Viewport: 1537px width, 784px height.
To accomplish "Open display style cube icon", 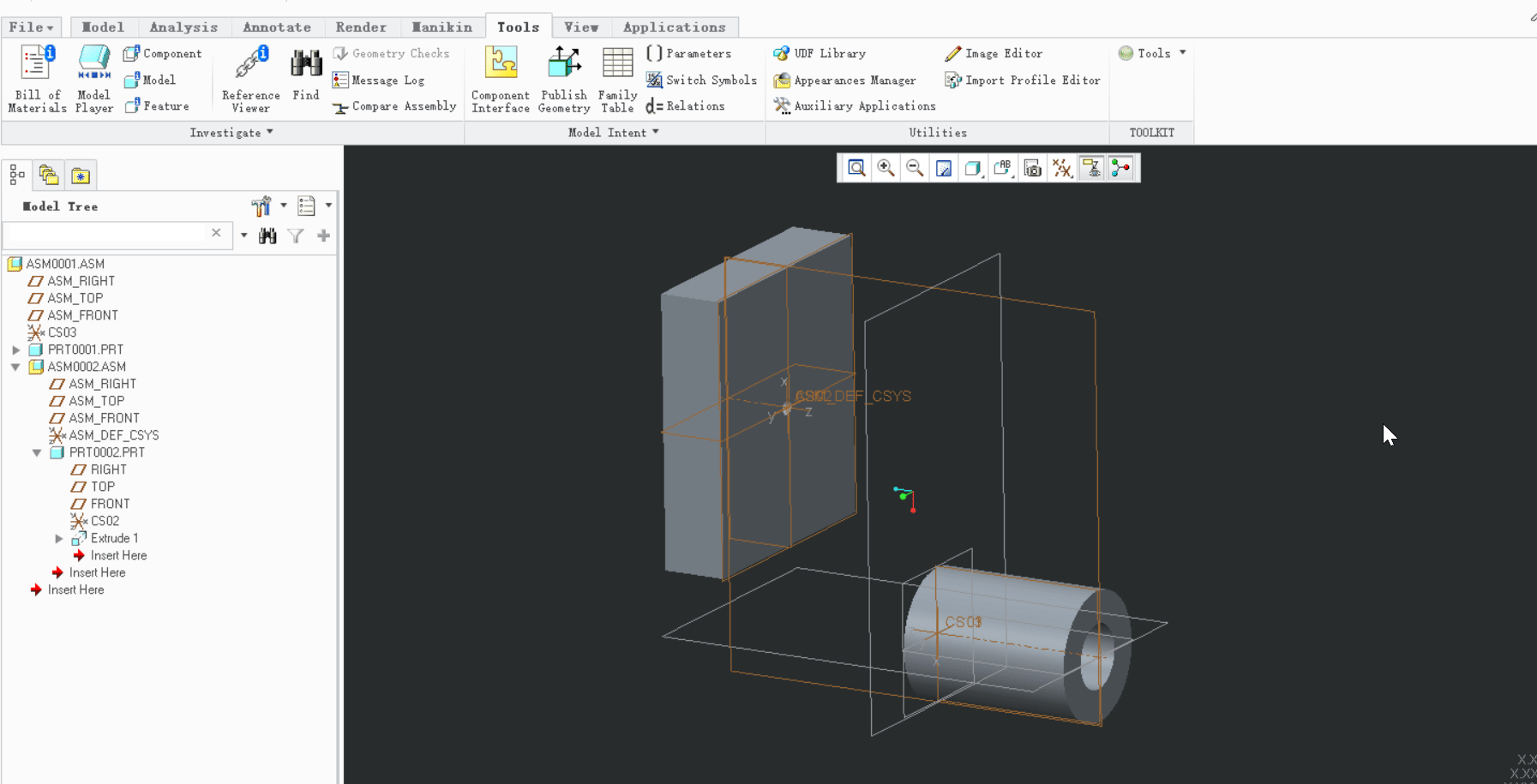I will (973, 168).
